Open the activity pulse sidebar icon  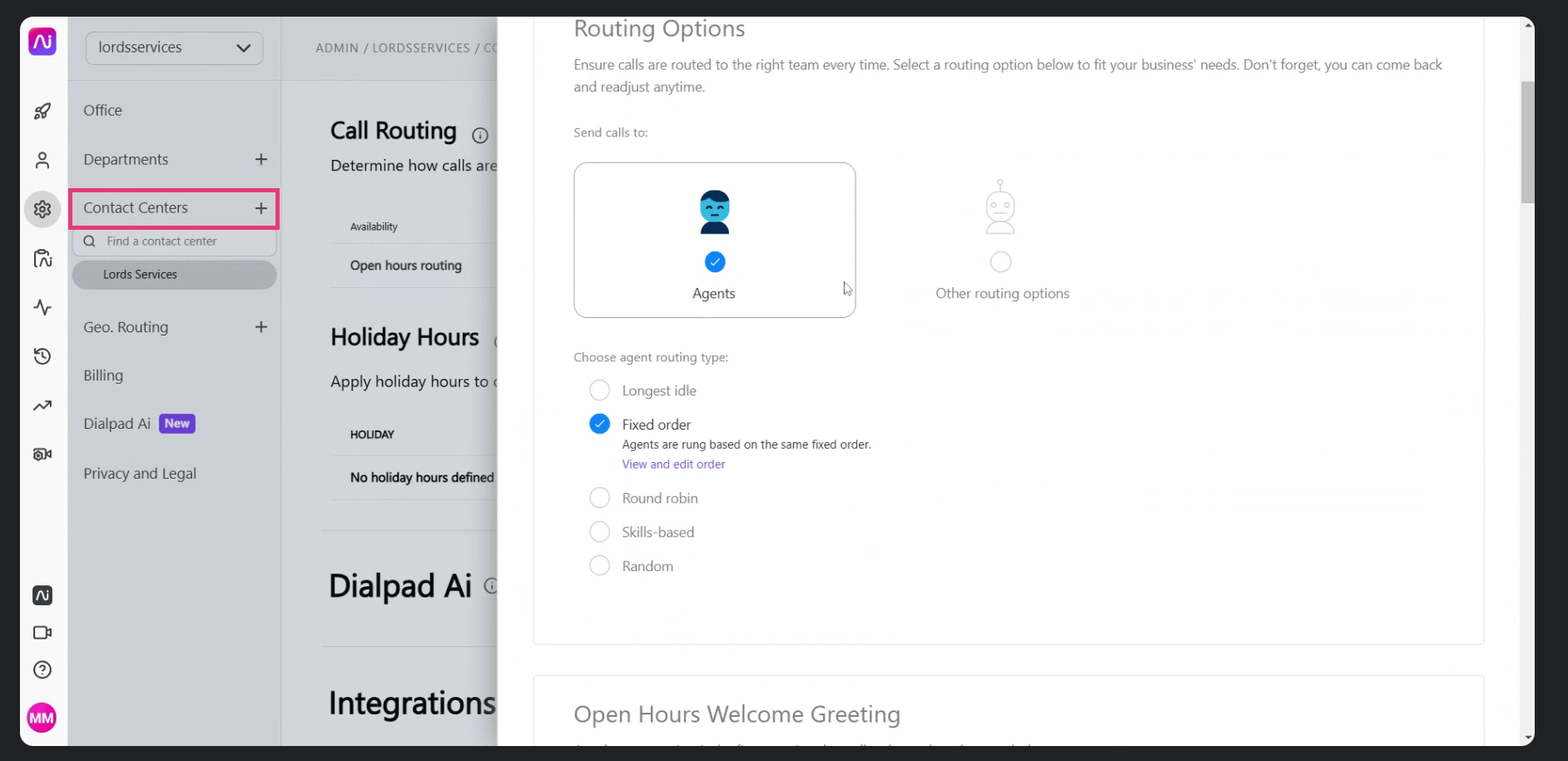[42, 307]
